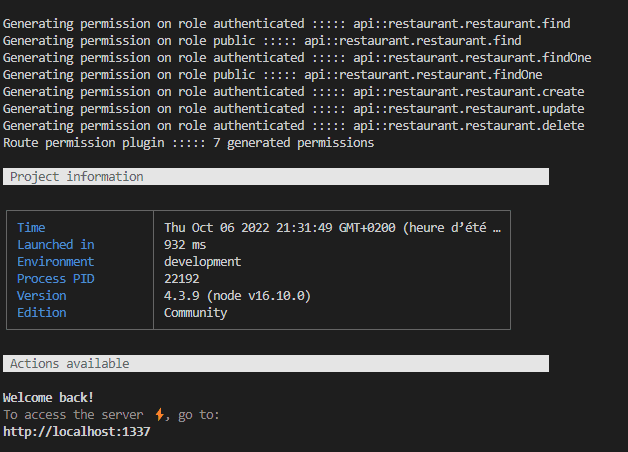Click the Environment label in table
This screenshot has width=628, height=452.
(x=56, y=261)
